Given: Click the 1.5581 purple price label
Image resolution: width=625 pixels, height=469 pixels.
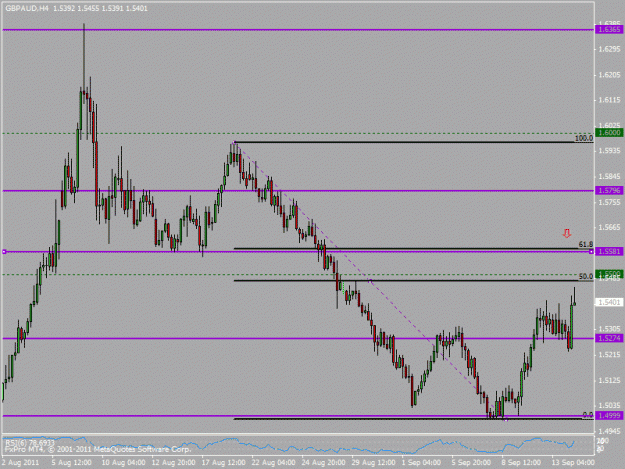Looking at the screenshot, I should pyautogui.click(x=609, y=251).
